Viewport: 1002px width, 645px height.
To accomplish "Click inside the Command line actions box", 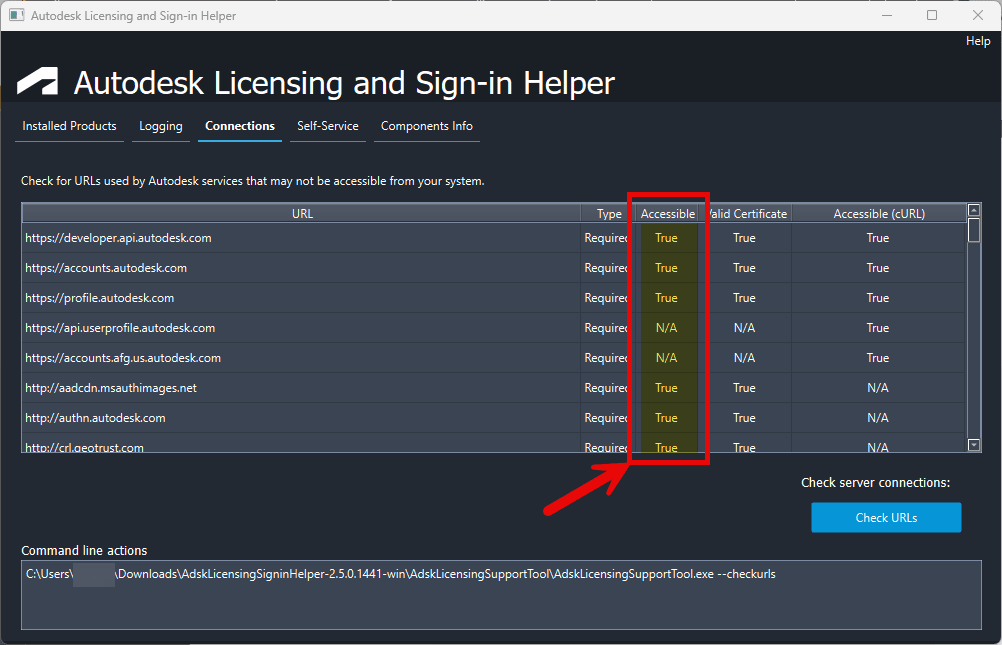I will (501, 594).
